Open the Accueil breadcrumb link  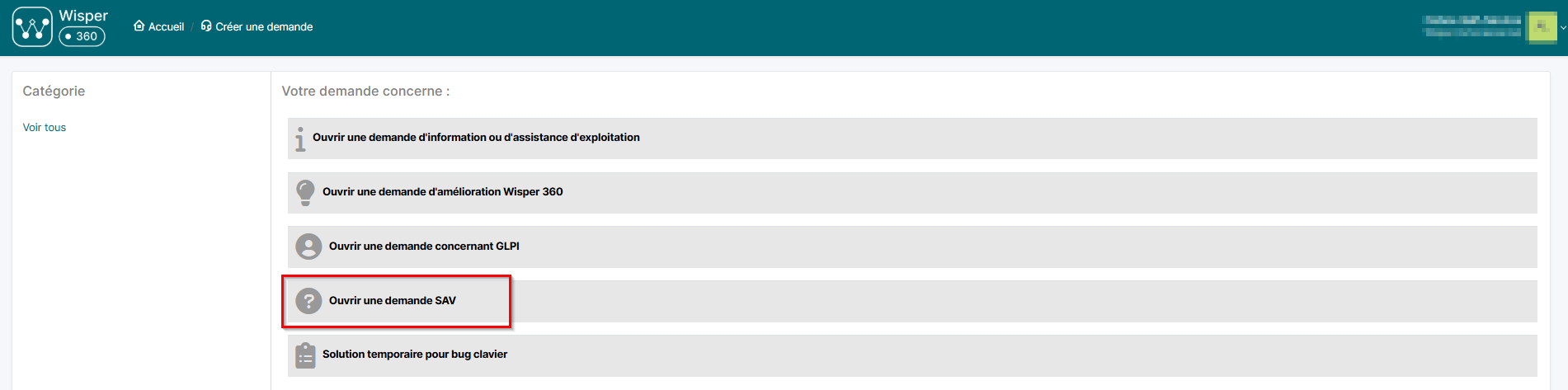166,27
